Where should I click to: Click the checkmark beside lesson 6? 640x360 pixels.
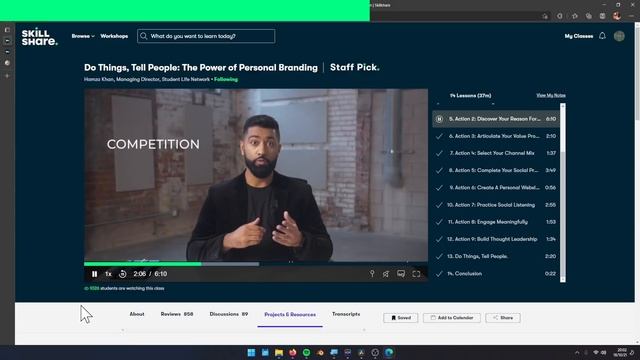point(439,136)
